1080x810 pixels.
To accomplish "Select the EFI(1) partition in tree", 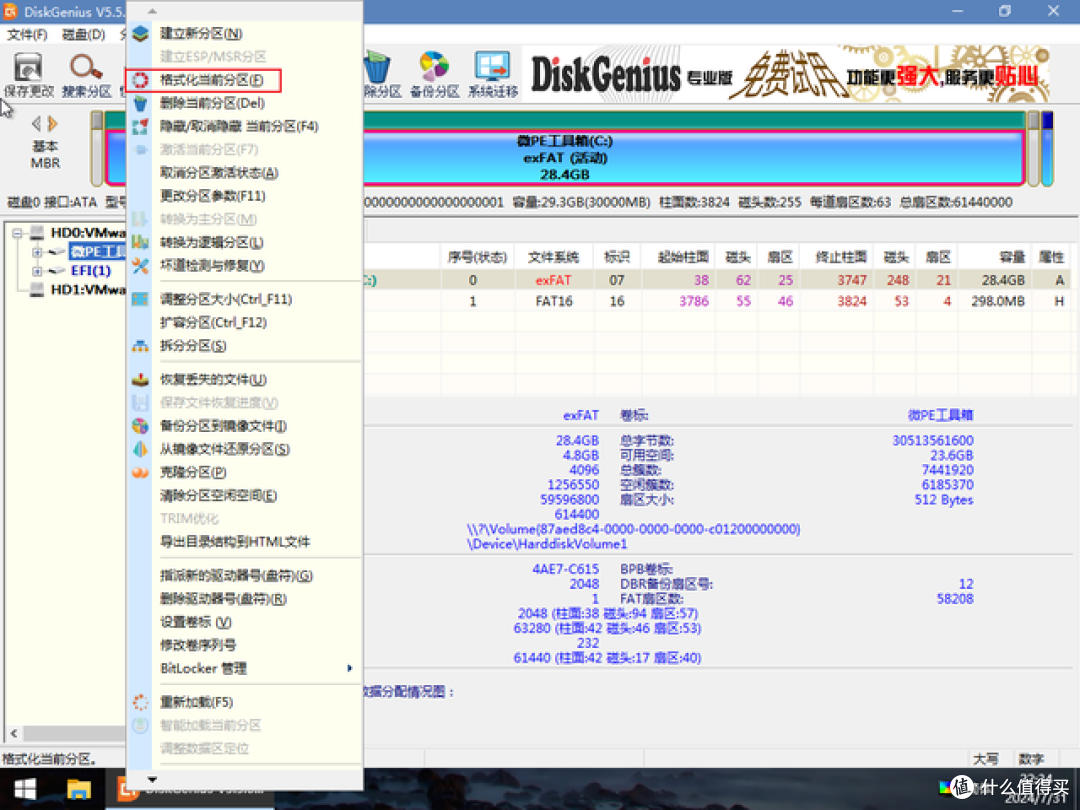I will (90, 271).
